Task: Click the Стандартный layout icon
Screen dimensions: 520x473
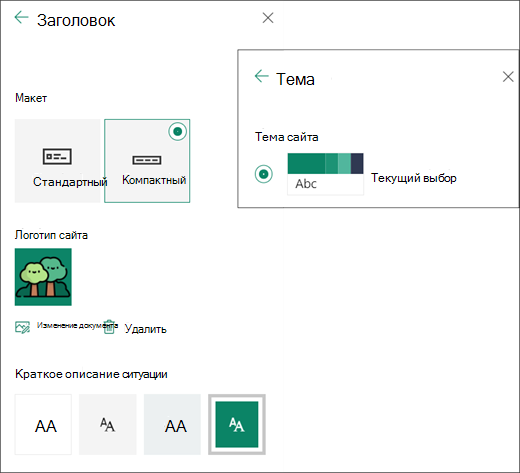Action: coord(57,156)
